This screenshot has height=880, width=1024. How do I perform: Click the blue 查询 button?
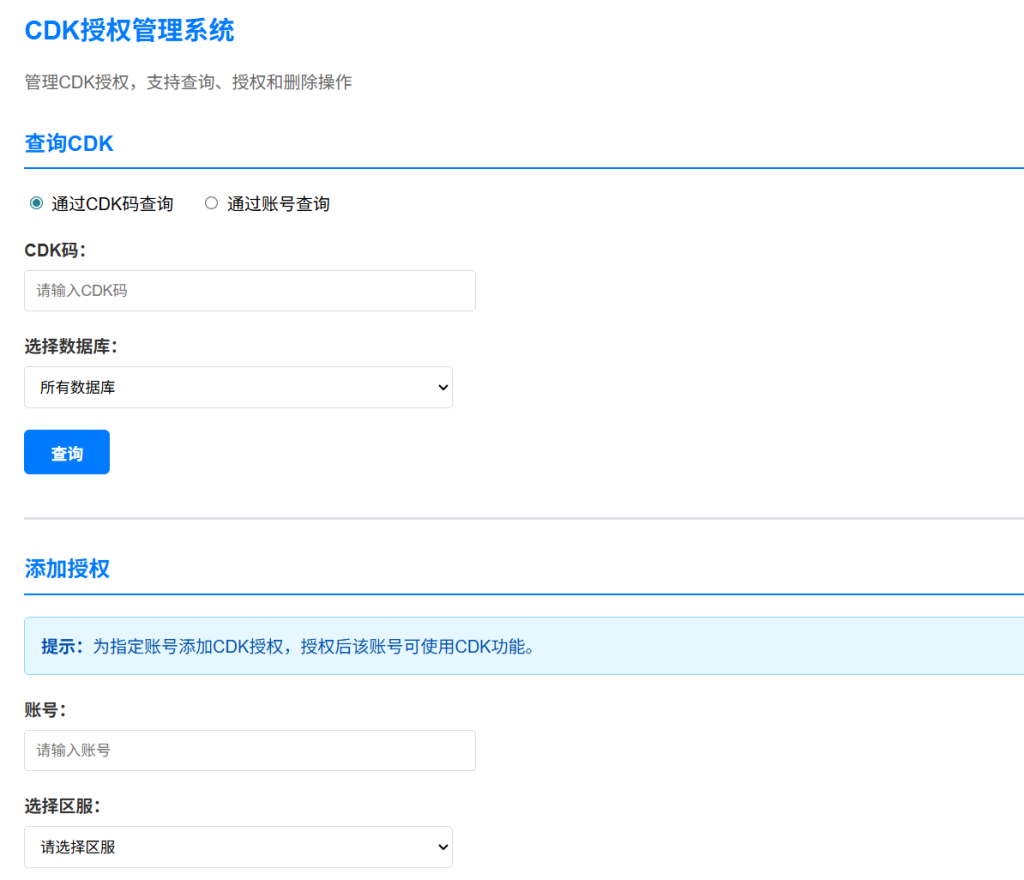[67, 452]
